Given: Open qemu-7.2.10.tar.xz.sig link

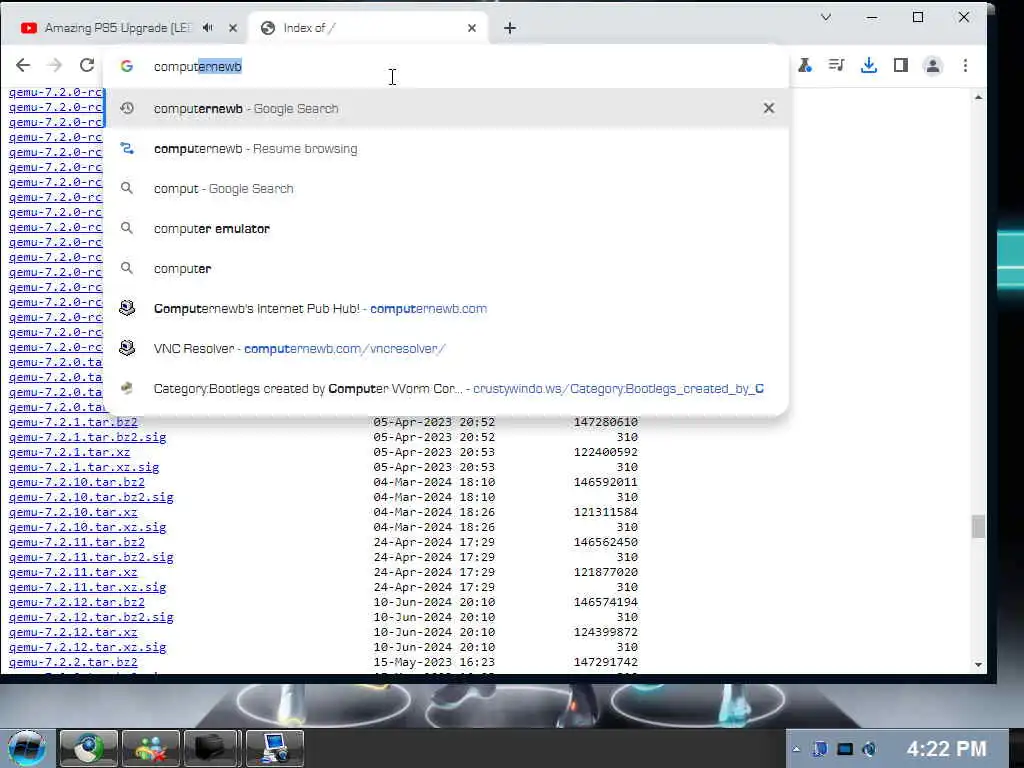Looking at the screenshot, I should [88, 527].
